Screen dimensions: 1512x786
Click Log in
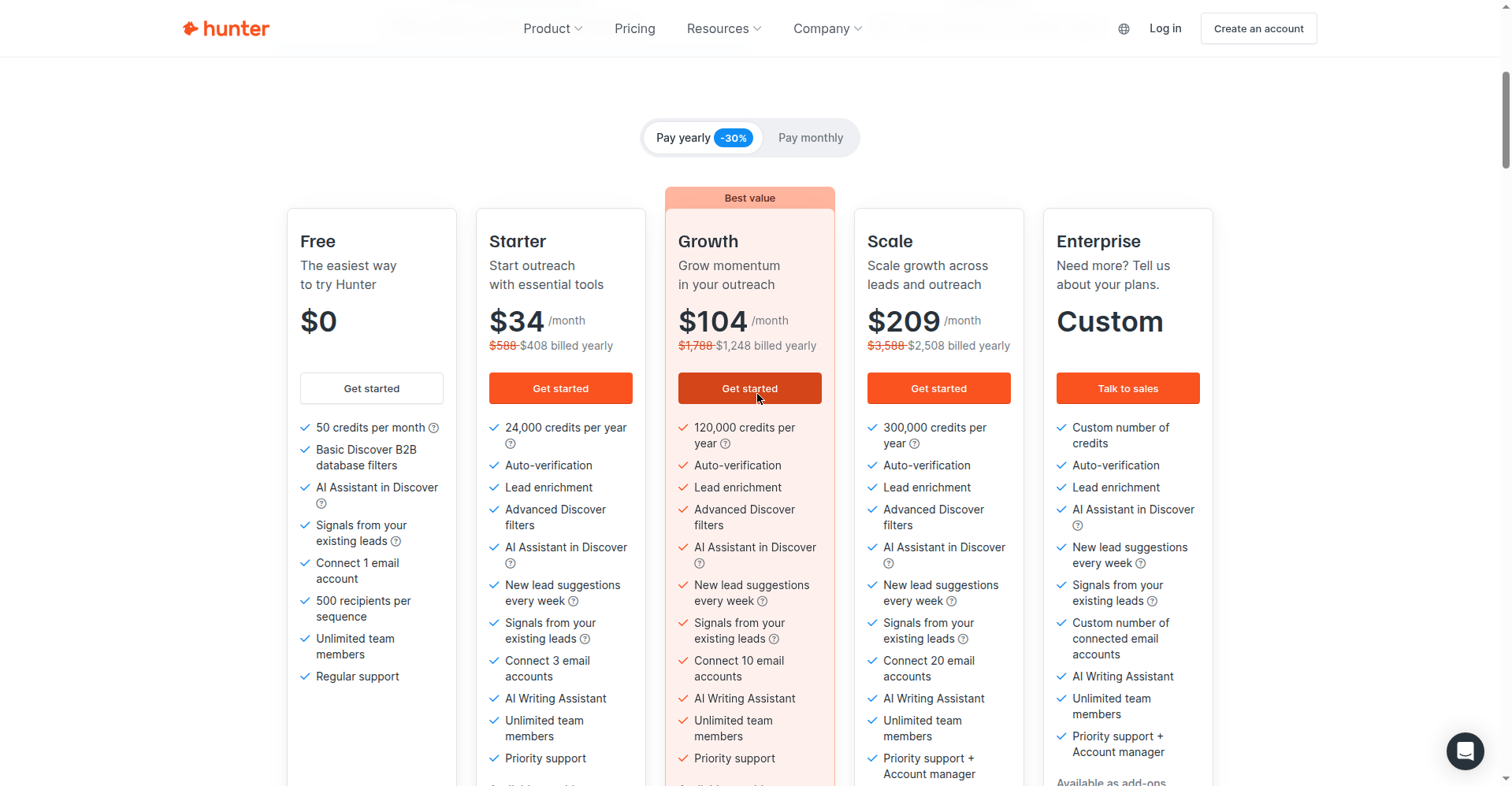pos(1165,28)
